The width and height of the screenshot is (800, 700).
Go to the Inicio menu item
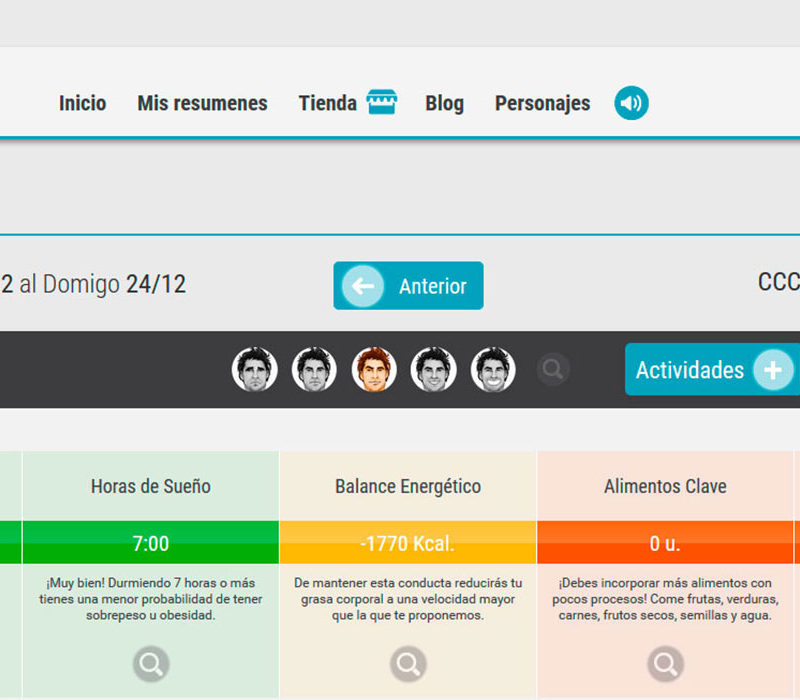pyautogui.click(x=82, y=103)
